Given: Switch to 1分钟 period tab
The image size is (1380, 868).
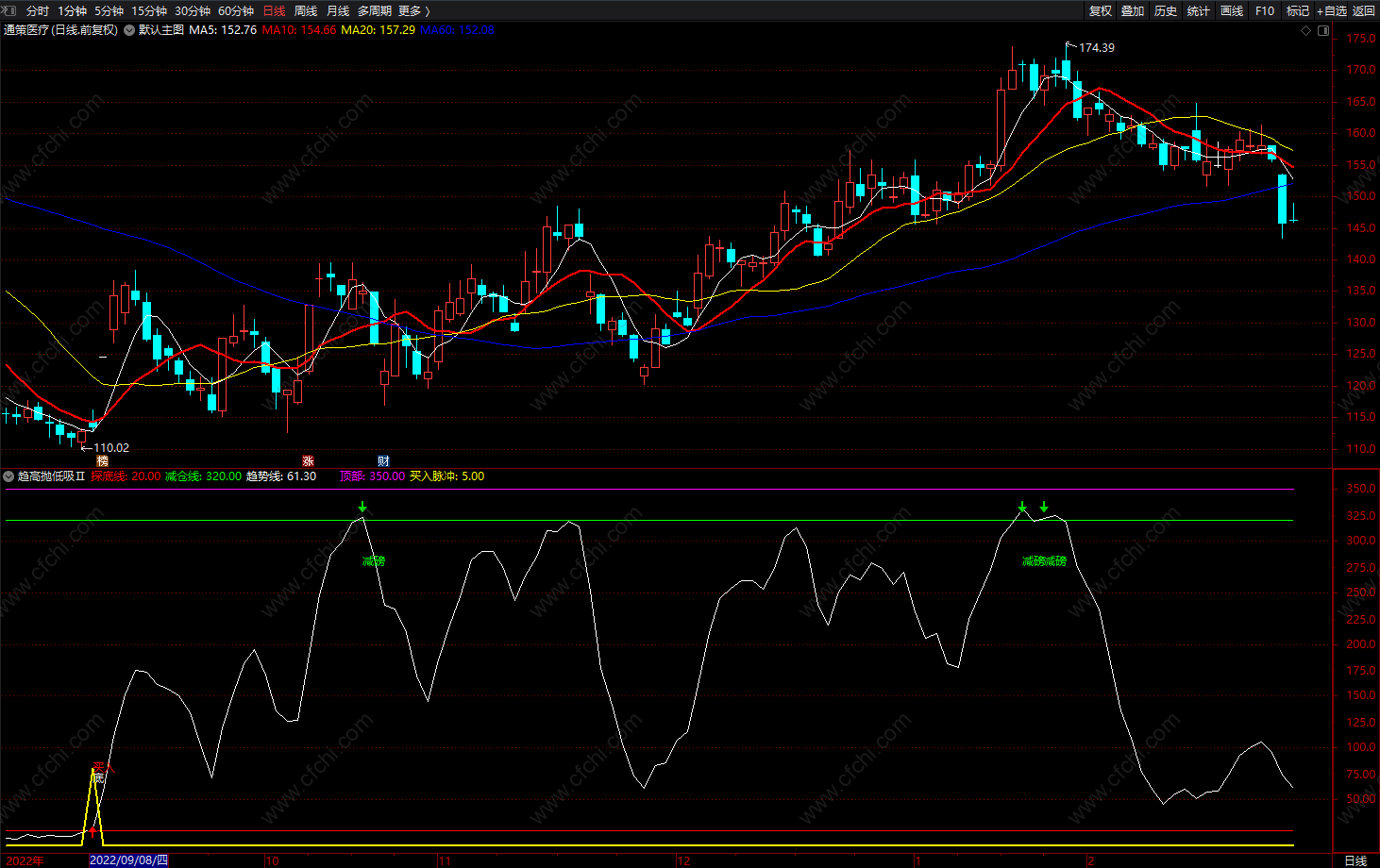Looking at the screenshot, I should pos(72,11).
